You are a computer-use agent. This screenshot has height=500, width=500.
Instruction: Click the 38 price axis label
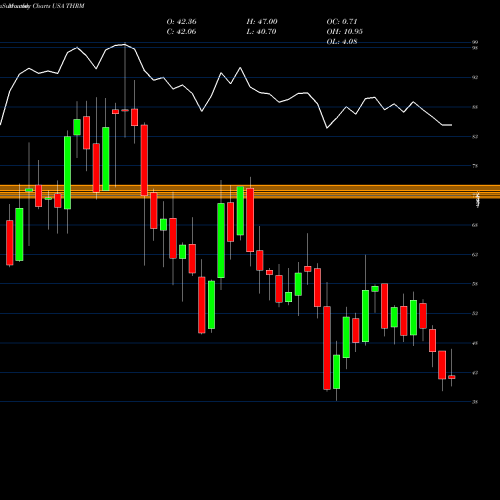click(x=475, y=402)
